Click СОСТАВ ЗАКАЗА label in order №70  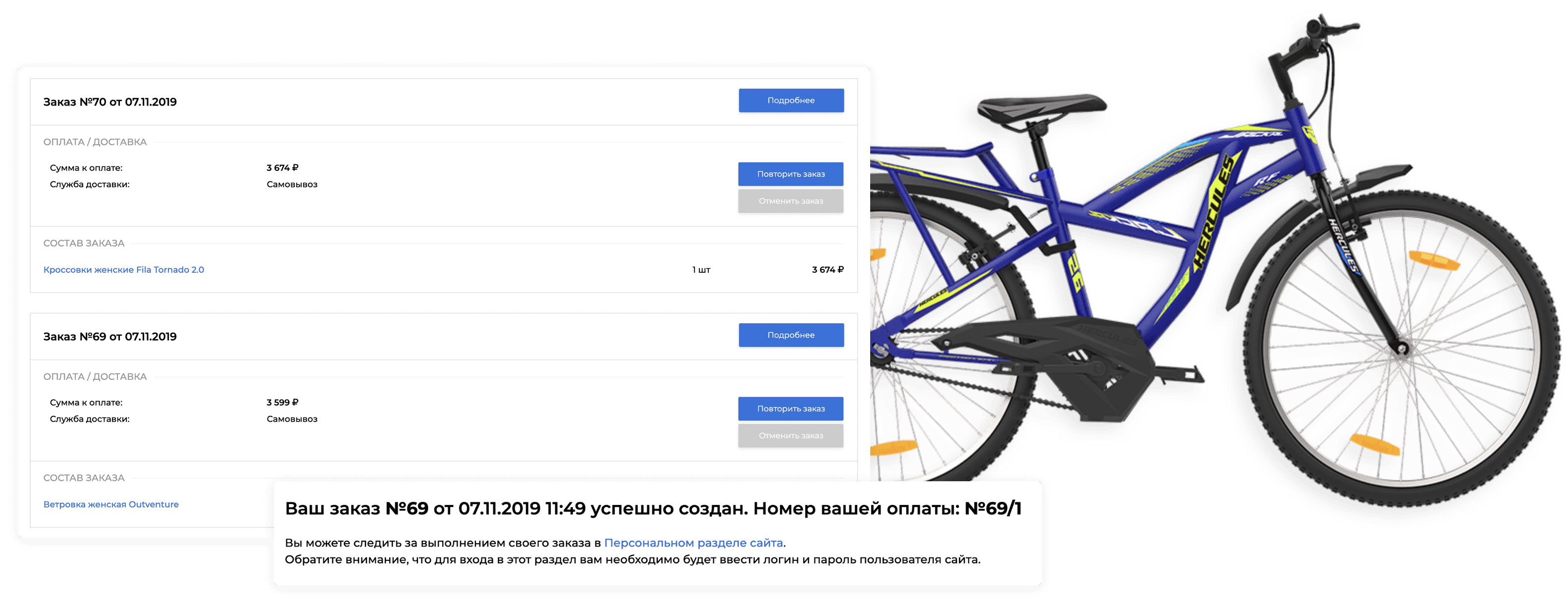(84, 243)
